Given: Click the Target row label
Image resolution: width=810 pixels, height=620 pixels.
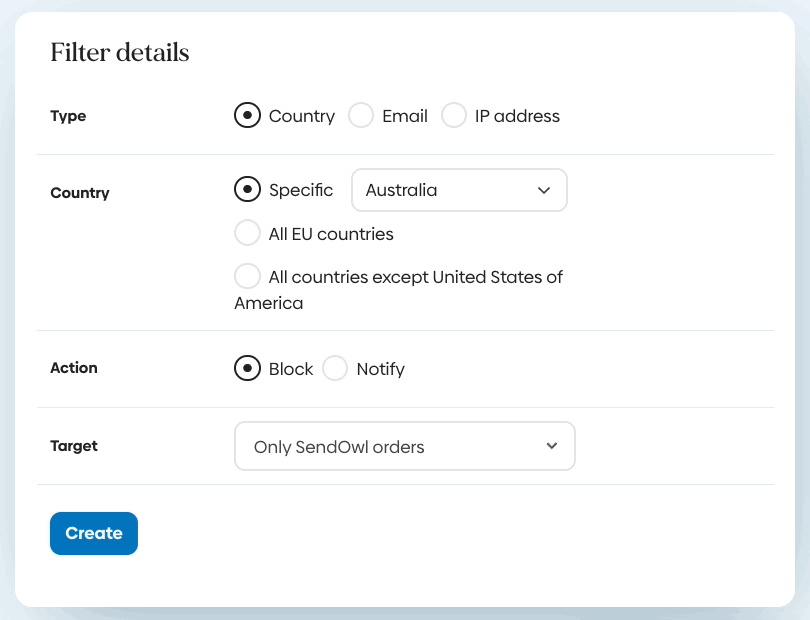Looking at the screenshot, I should point(74,446).
